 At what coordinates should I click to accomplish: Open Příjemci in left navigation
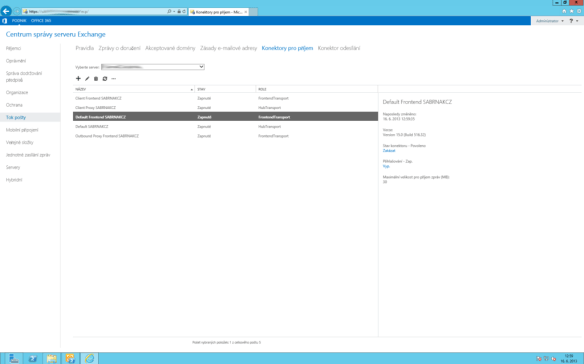coord(13,48)
